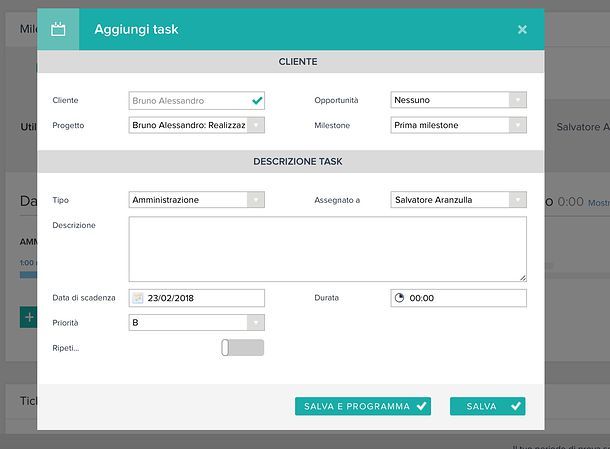Click the Ripeti... label
The width and height of the screenshot is (610, 449).
click(66, 348)
